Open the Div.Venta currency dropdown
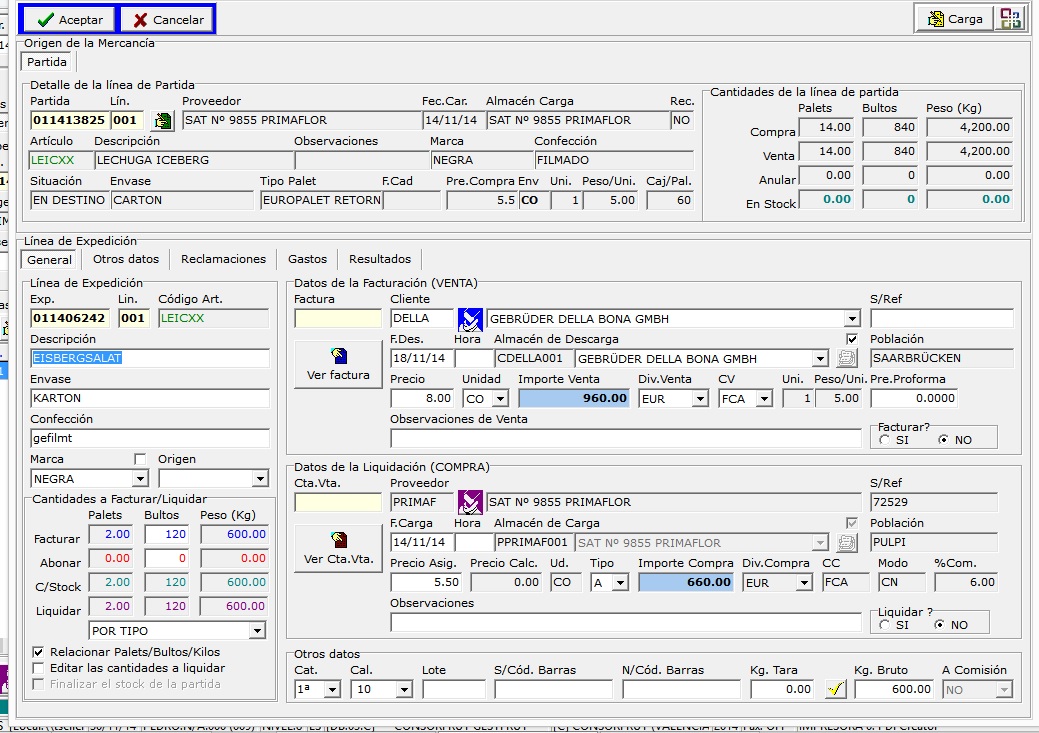 coord(700,399)
